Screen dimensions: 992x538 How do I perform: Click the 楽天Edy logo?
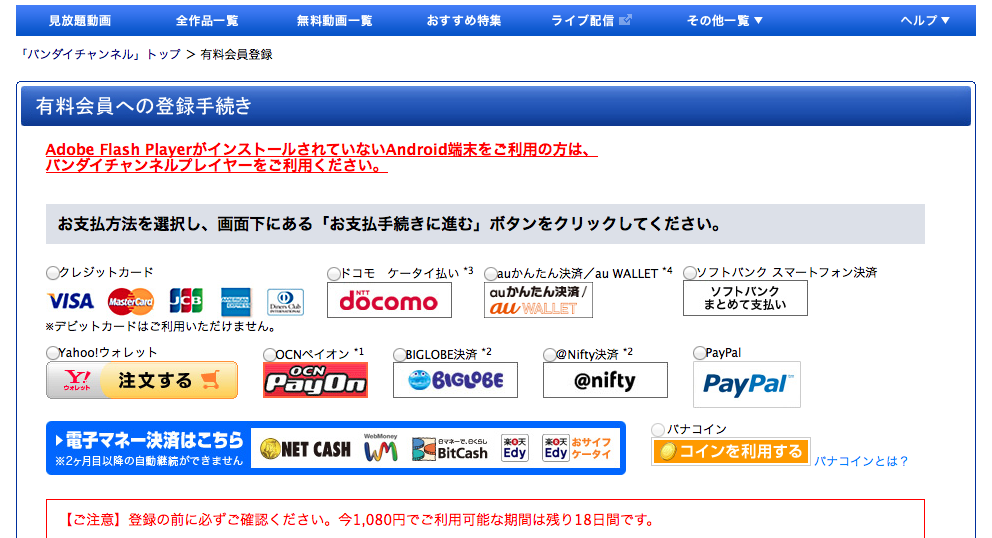(x=514, y=448)
